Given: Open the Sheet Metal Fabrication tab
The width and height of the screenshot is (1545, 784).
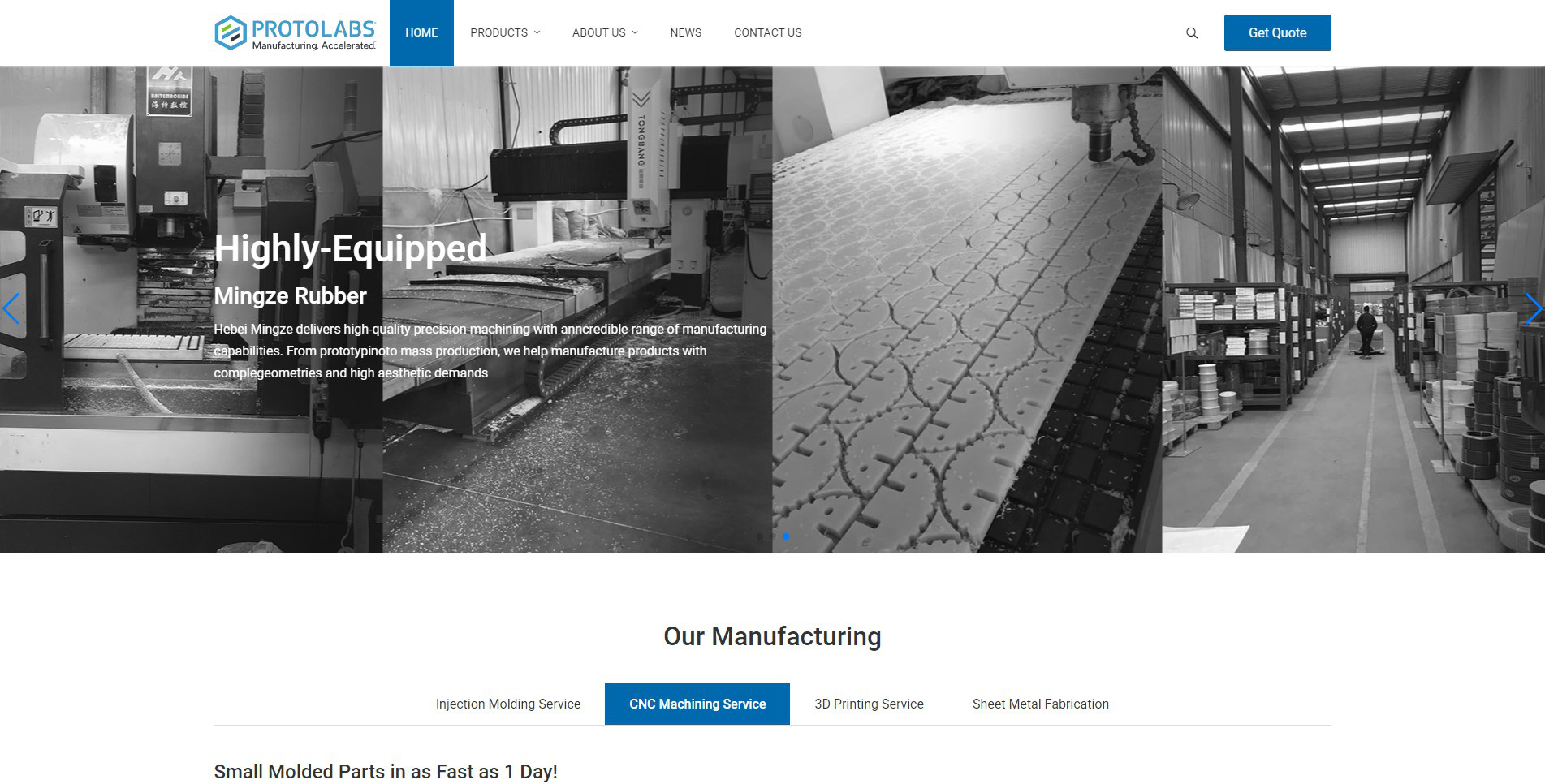Looking at the screenshot, I should click(x=1041, y=704).
